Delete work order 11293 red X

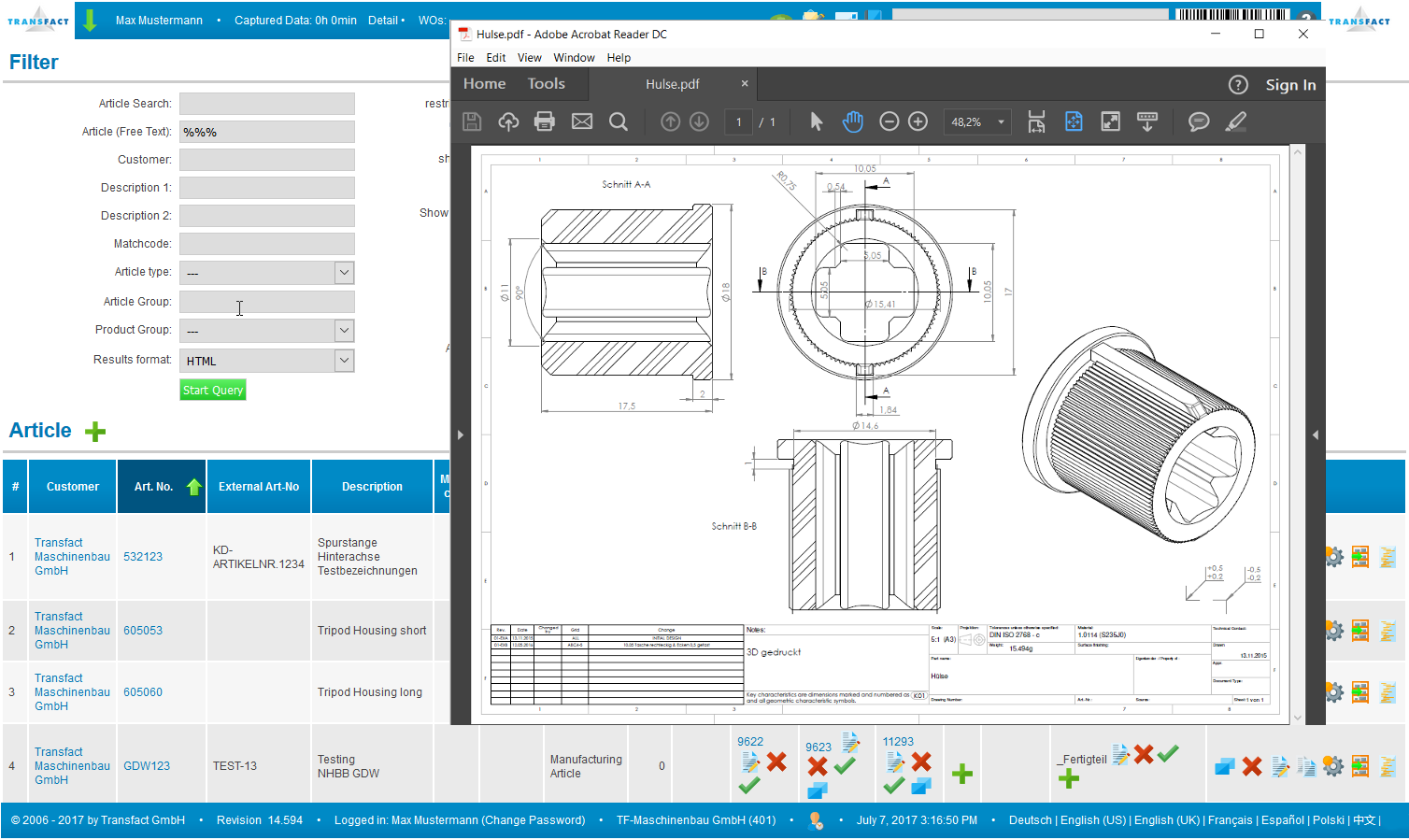pos(921,762)
